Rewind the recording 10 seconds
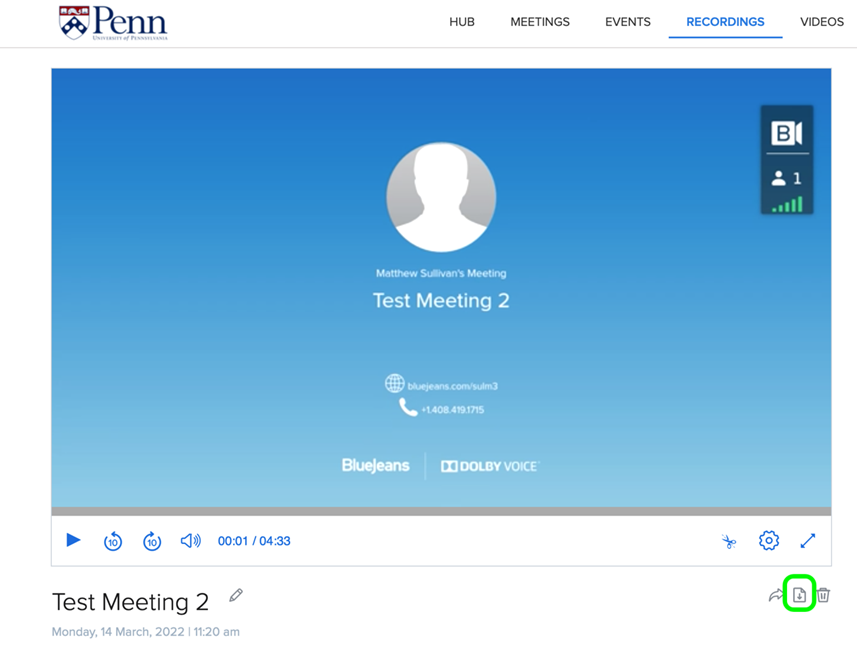 click(x=113, y=541)
